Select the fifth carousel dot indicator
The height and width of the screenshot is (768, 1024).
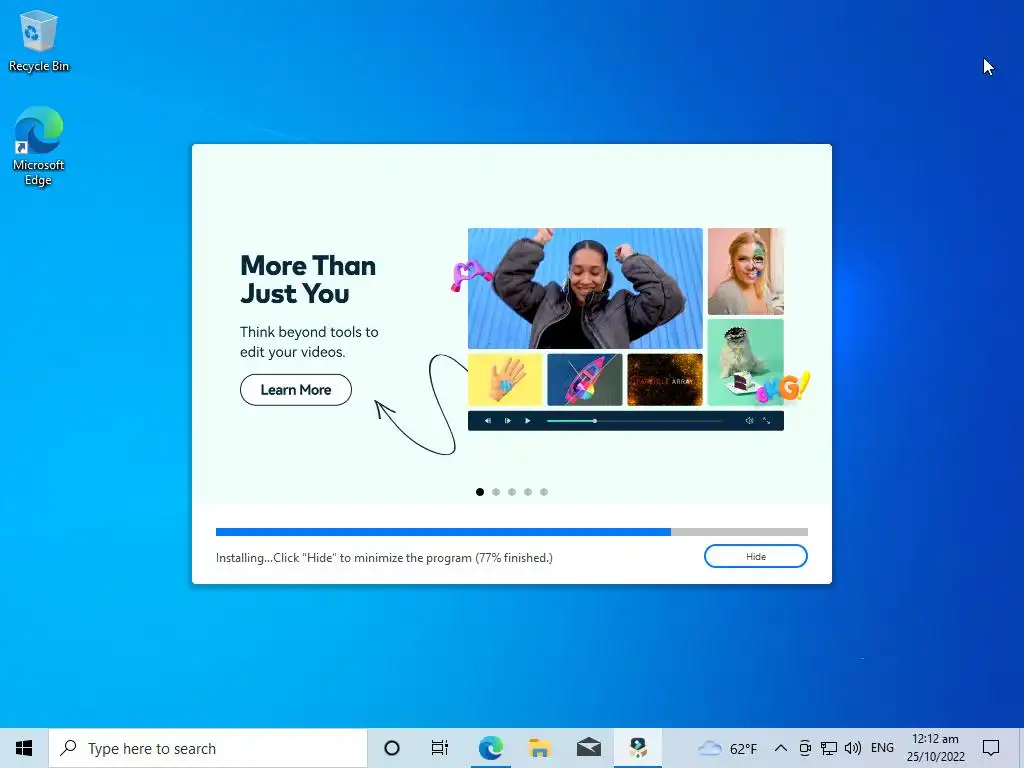point(544,492)
